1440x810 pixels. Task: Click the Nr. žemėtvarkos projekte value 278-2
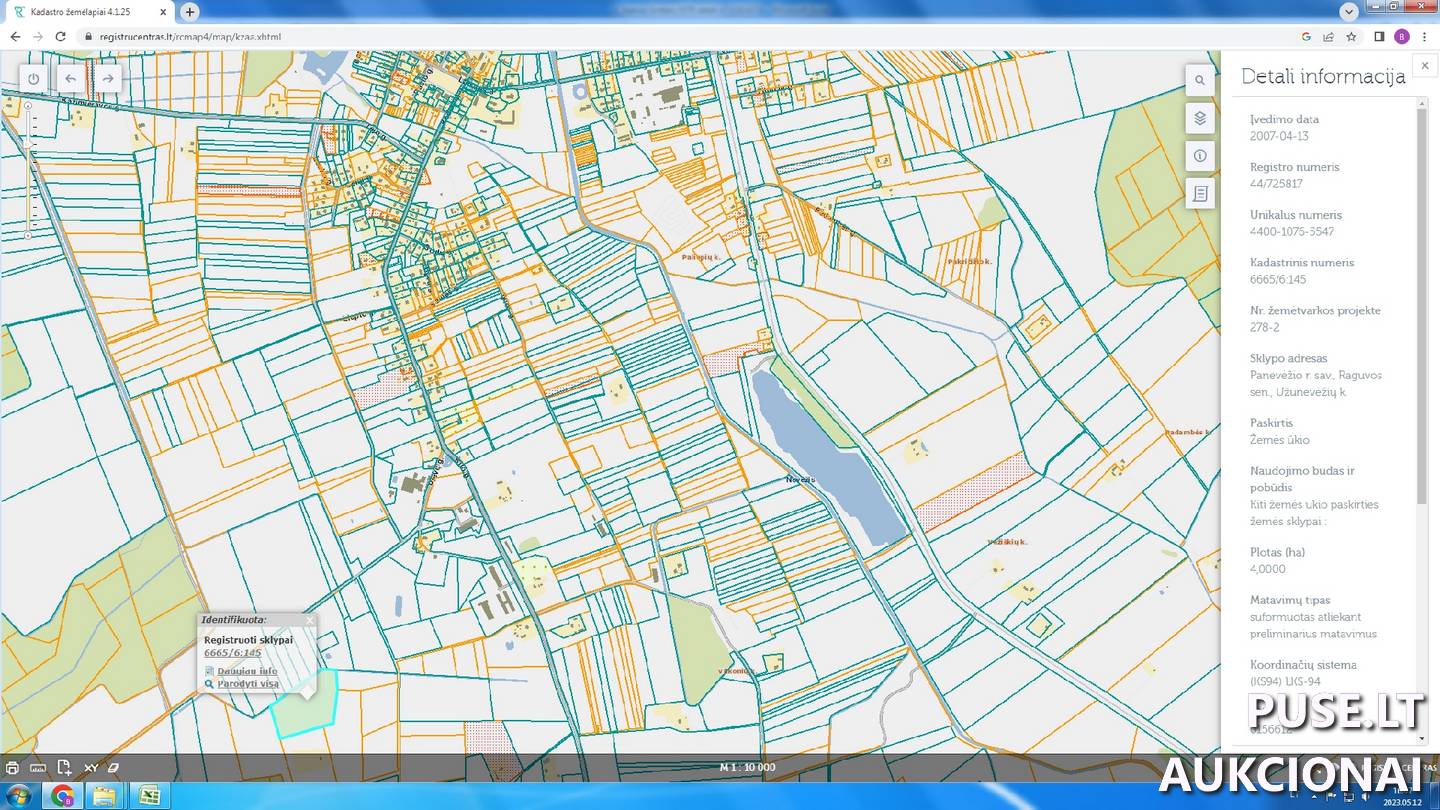click(1265, 327)
